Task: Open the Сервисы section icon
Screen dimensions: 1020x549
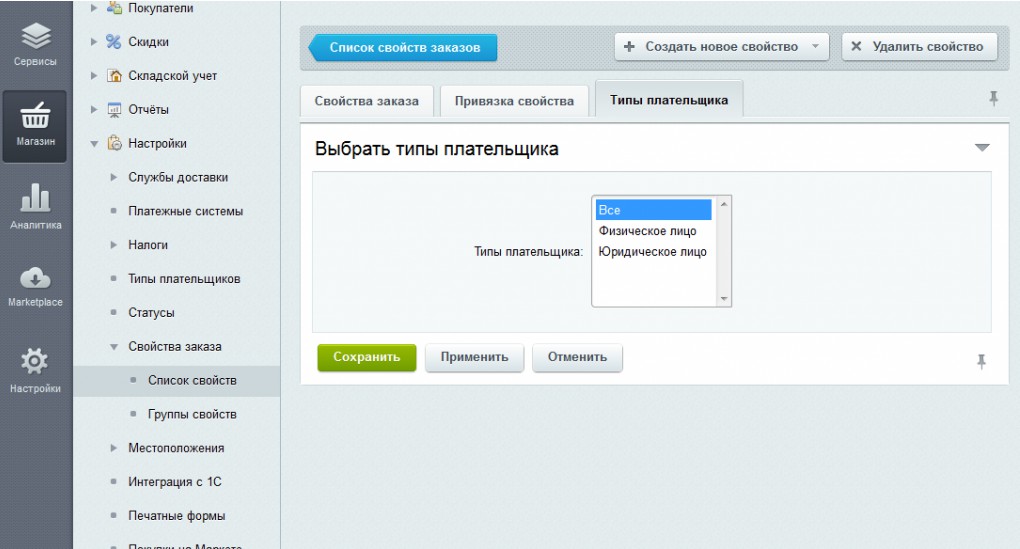Action: point(36,36)
